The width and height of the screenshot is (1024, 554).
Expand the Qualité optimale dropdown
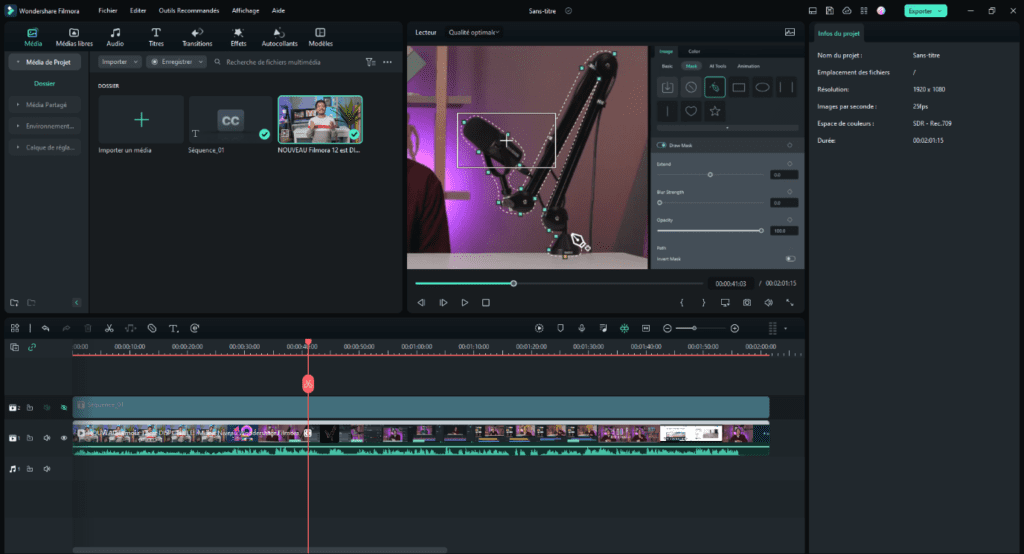pos(474,32)
